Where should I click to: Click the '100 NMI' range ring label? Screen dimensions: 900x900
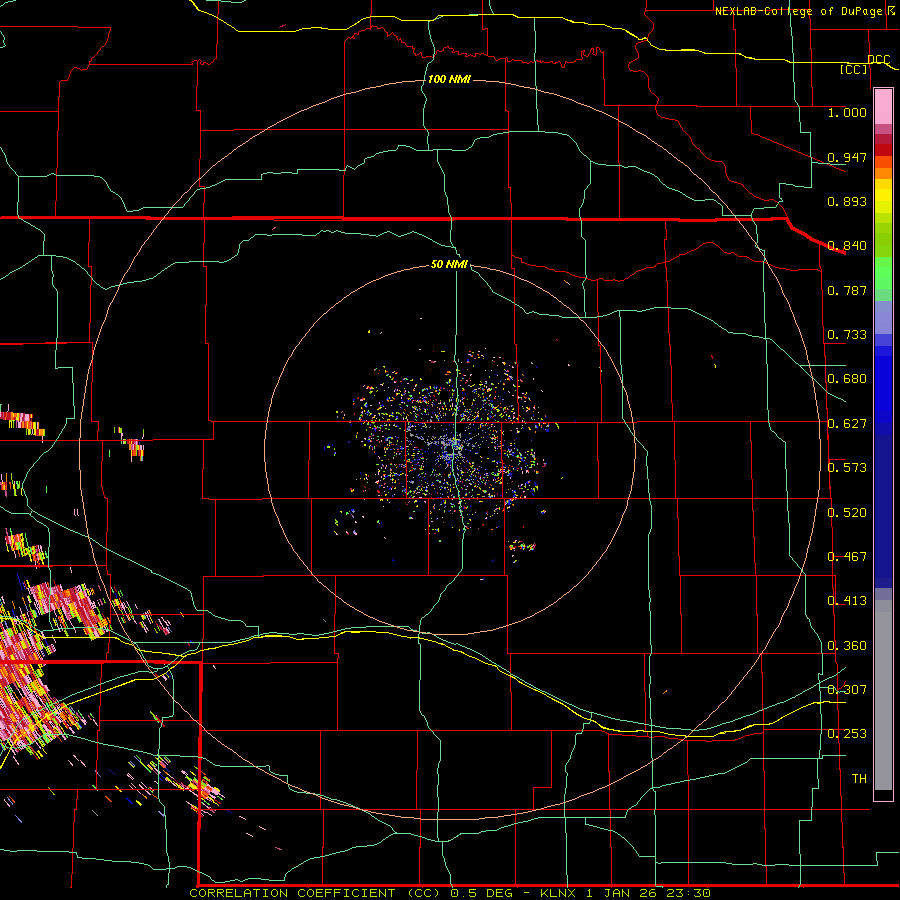tap(449, 79)
